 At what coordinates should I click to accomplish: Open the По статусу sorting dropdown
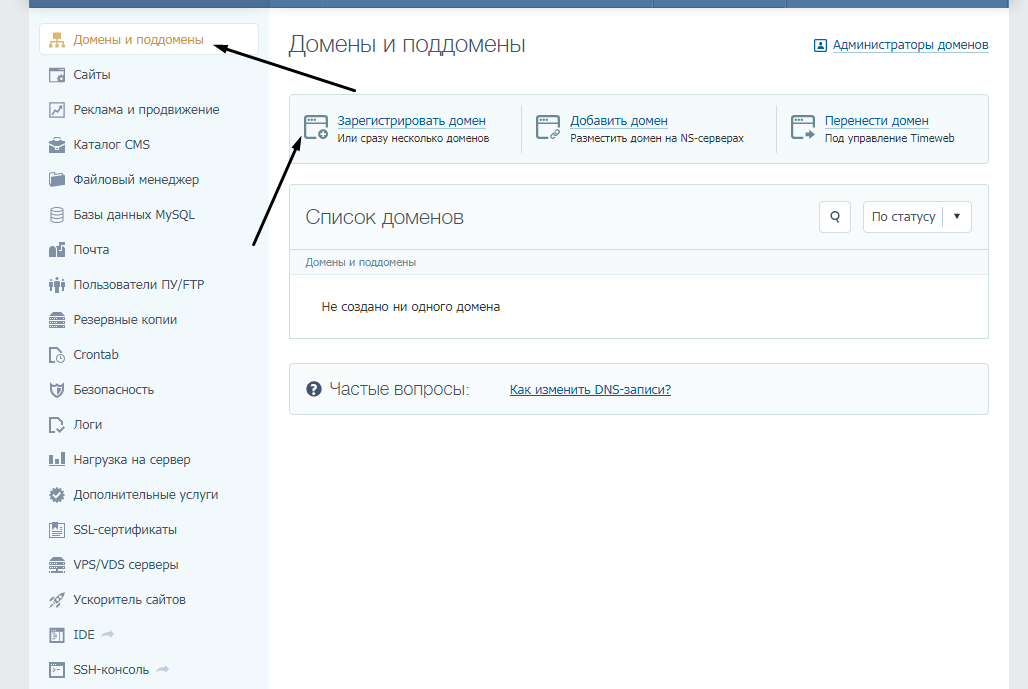click(x=916, y=216)
